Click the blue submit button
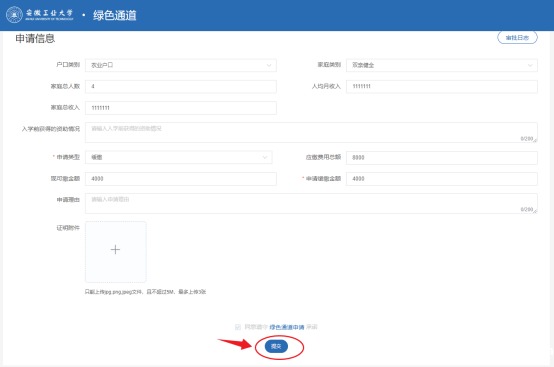Image resolution: width=554 pixels, height=367 pixels. point(276,347)
